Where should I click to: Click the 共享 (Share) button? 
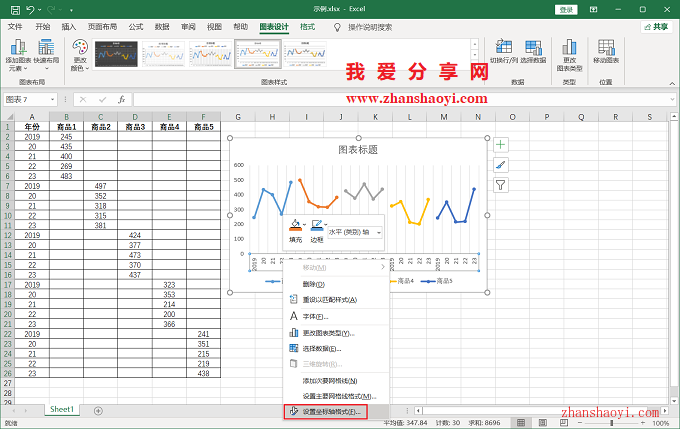[656, 27]
